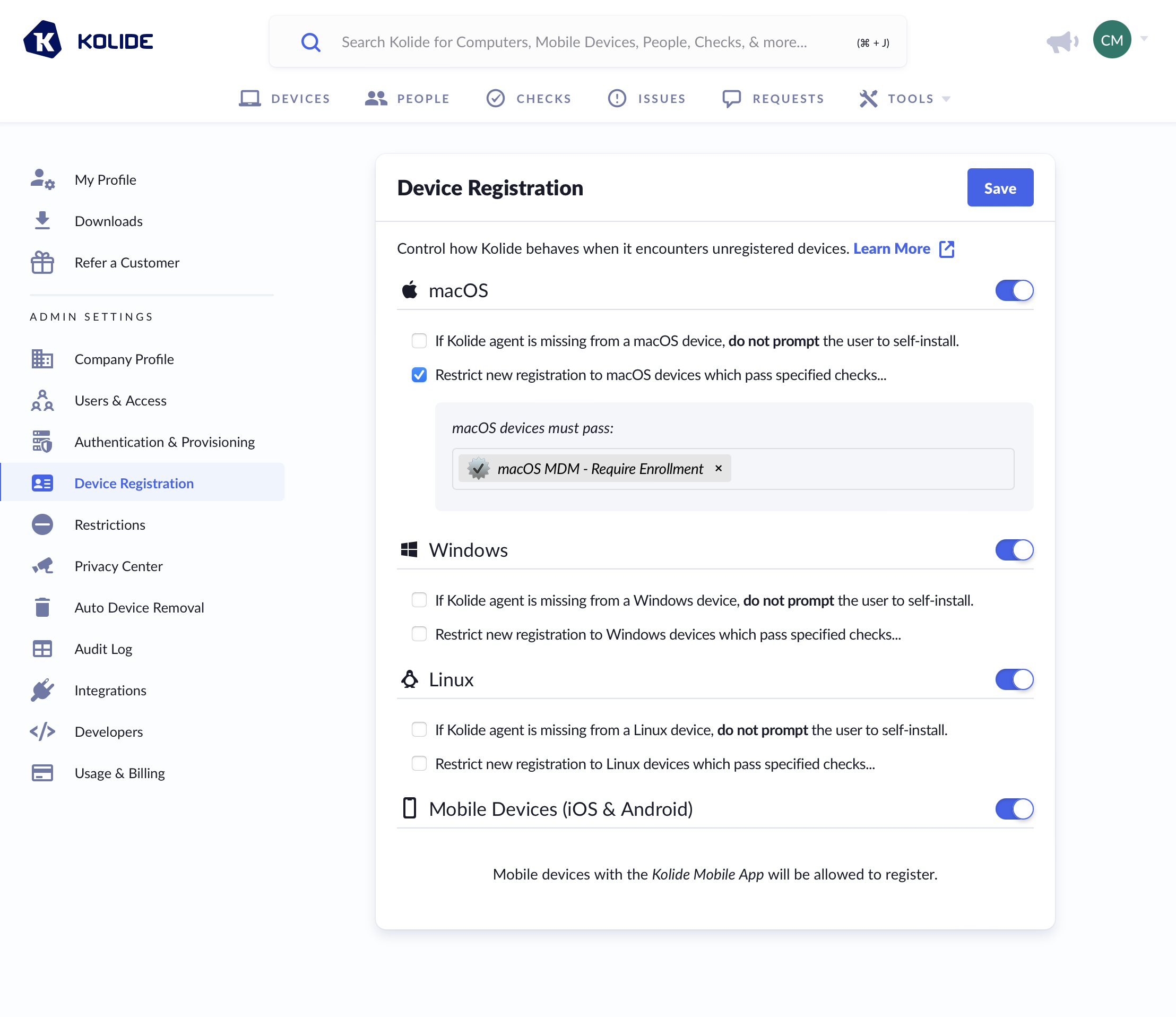Check do not prompt for Linux device
1176x1017 pixels.
pyautogui.click(x=419, y=729)
